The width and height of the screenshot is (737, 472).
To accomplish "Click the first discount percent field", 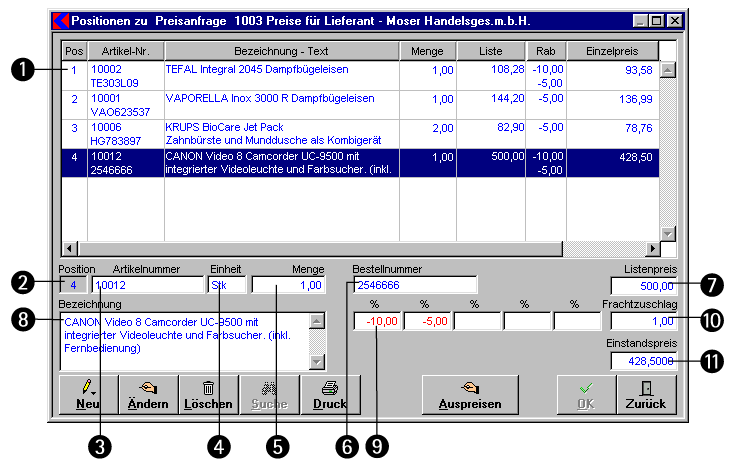I will (378, 321).
